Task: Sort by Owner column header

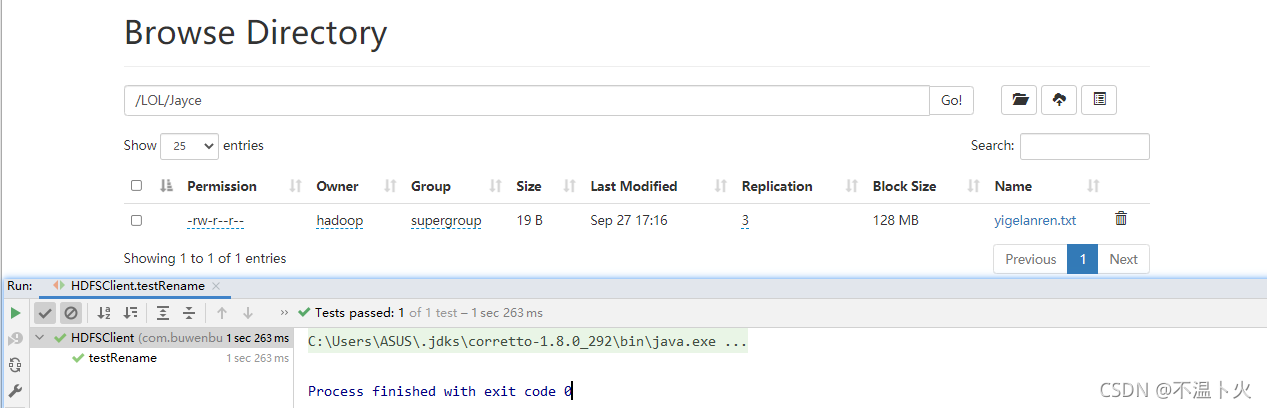Action: coord(337,186)
